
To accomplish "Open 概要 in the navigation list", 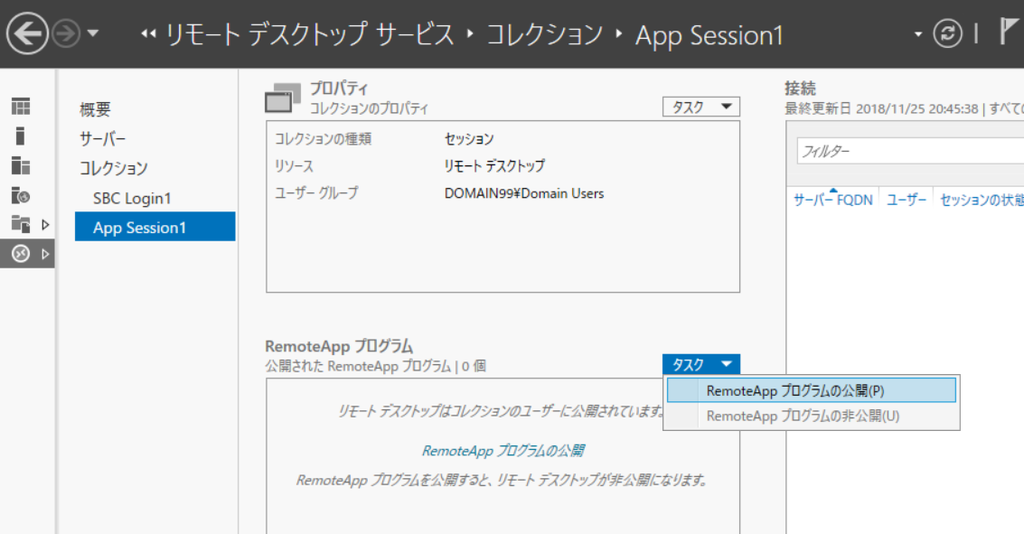I will (95, 109).
